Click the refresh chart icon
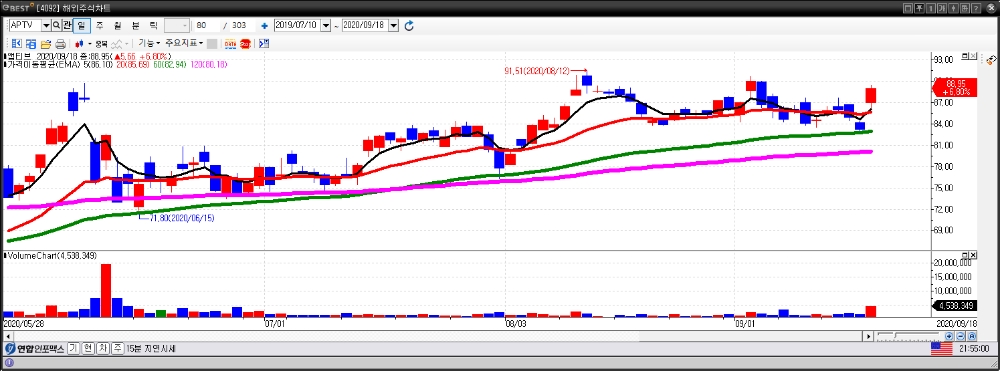The image size is (1000, 371). pos(409,25)
